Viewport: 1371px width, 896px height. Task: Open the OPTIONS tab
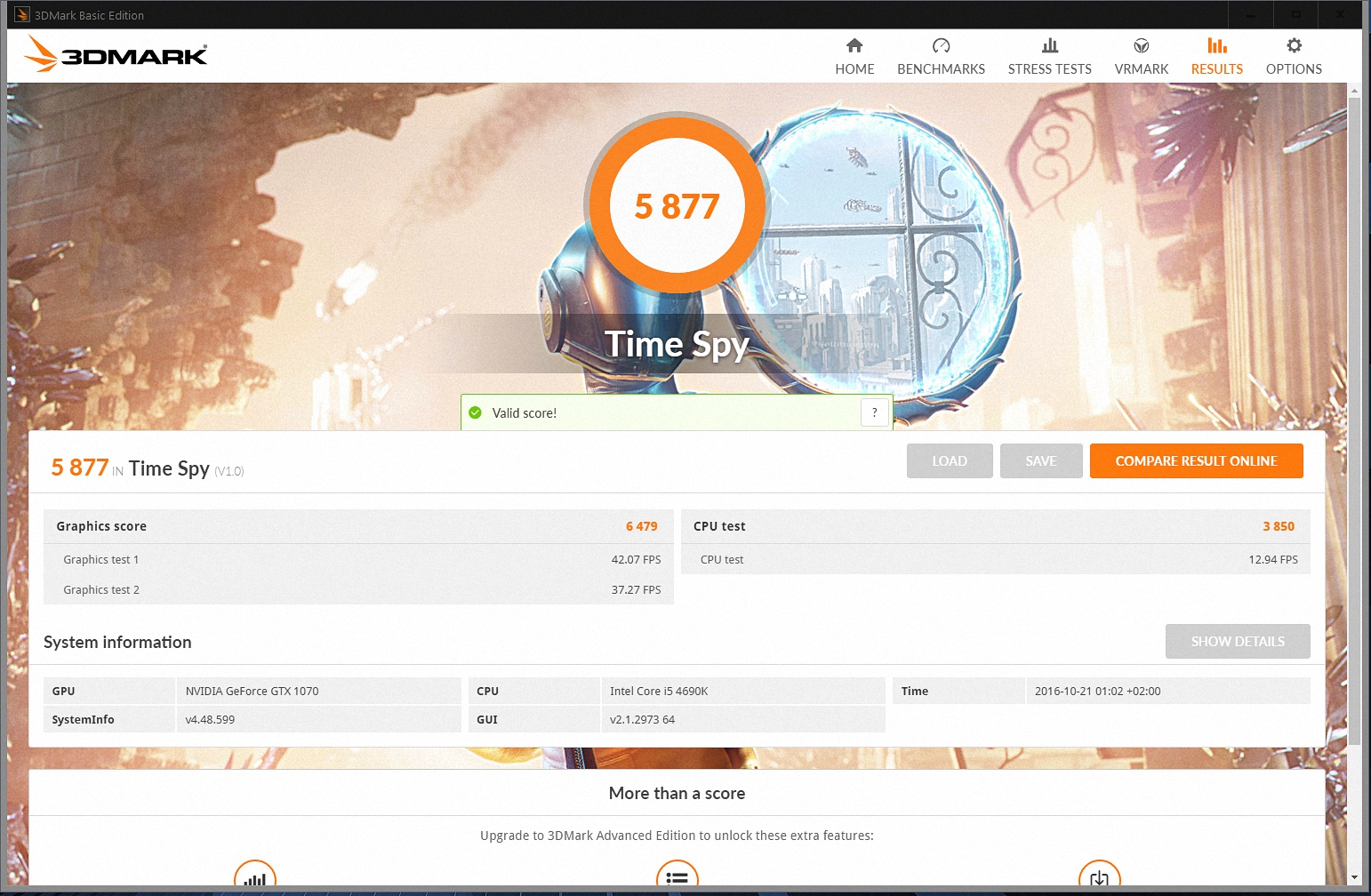[1294, 57]
